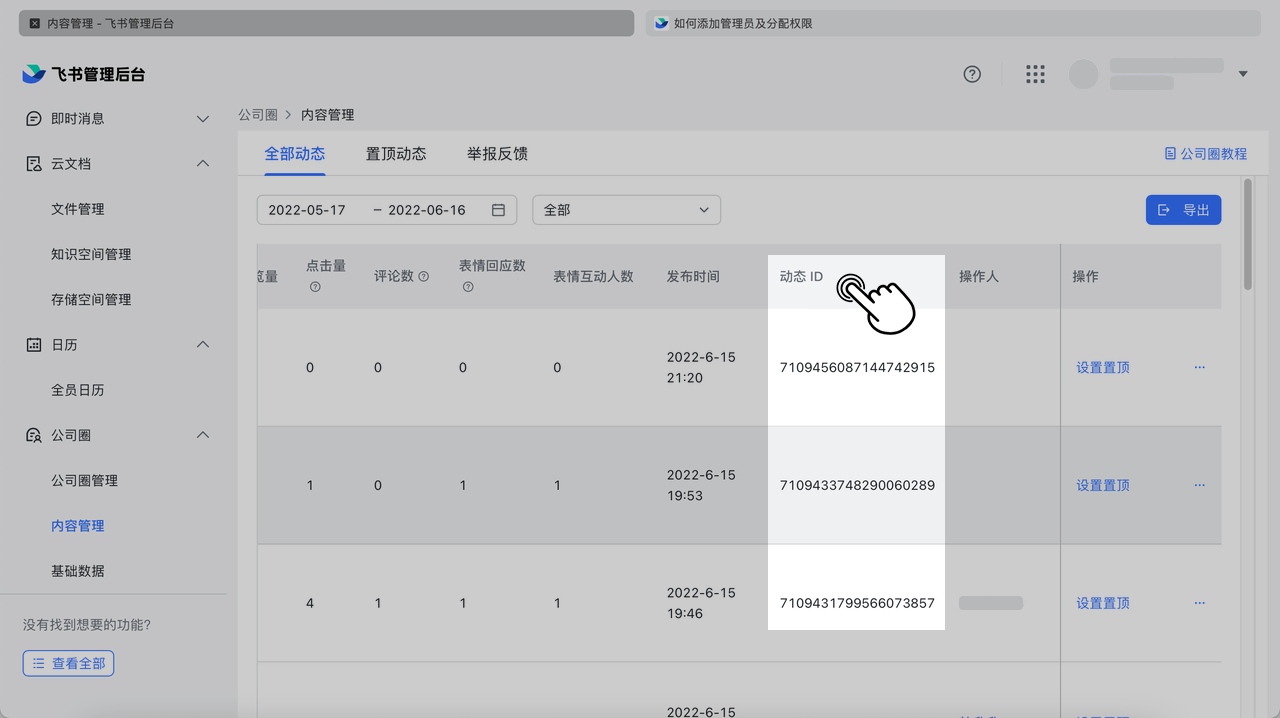
Task: Open the help question mark icon
Action: (971, 73)
